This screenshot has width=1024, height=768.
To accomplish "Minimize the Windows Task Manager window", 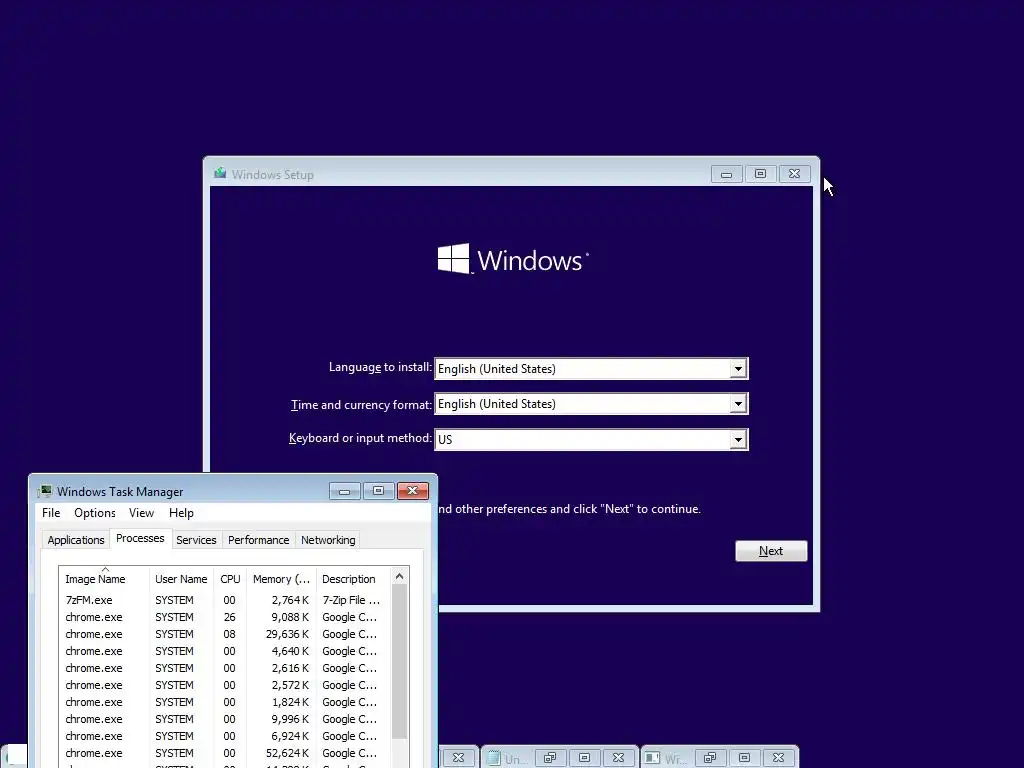I will tap(344, 490).
